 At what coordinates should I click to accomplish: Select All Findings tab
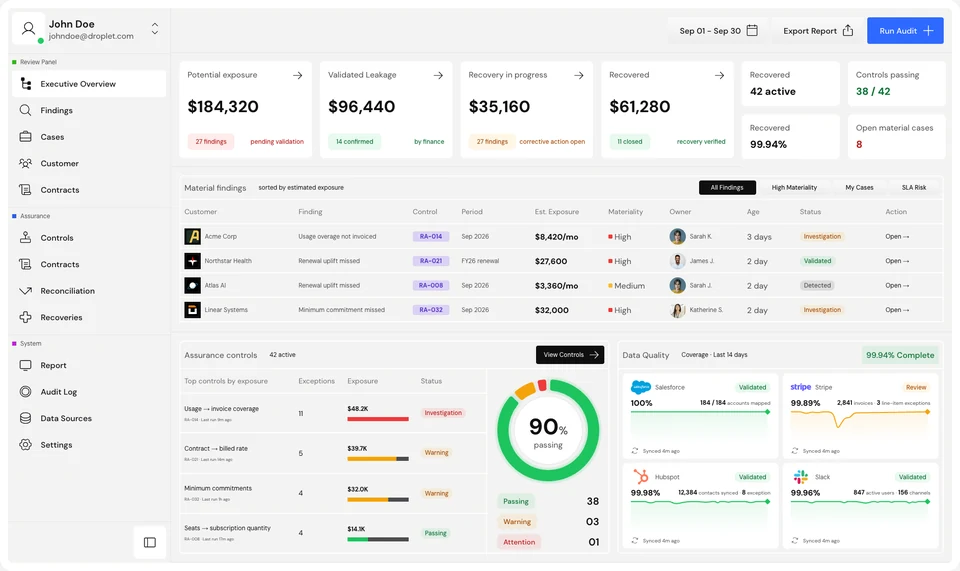(727, 187)
